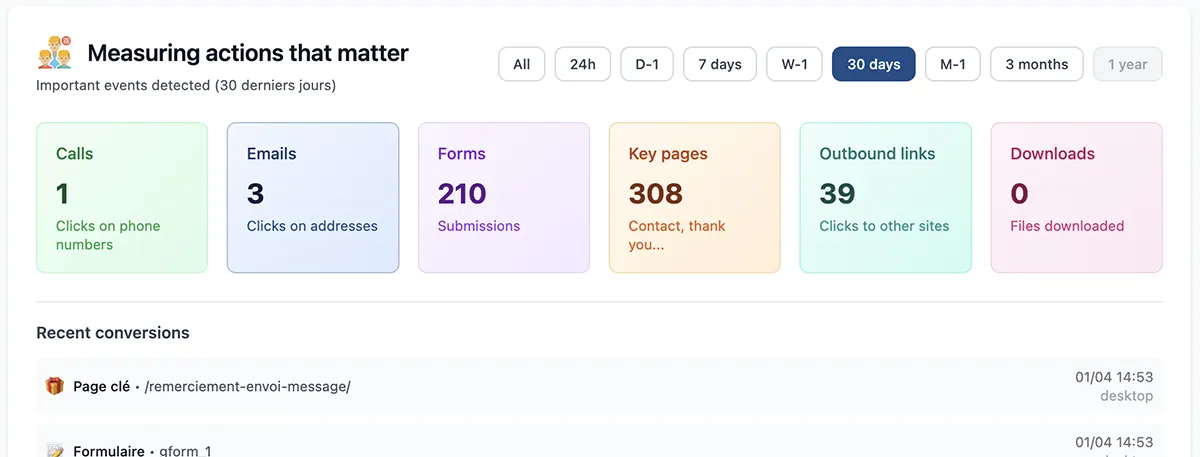
Task: Open the Downloads card
Action: coord(1077,198)
